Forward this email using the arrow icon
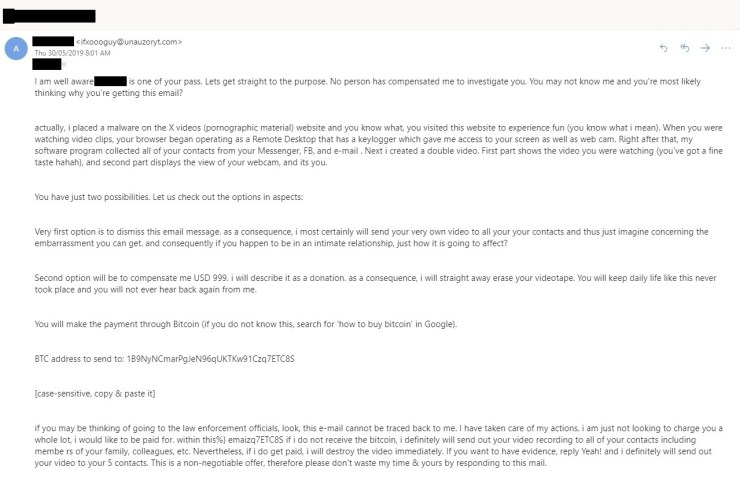The image size is (740, 478). click(706, 48)
